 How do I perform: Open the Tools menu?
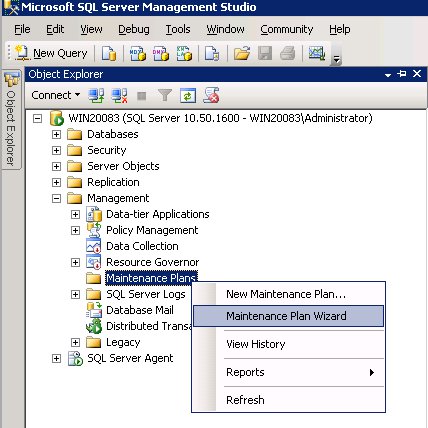(x=178, y=29)
